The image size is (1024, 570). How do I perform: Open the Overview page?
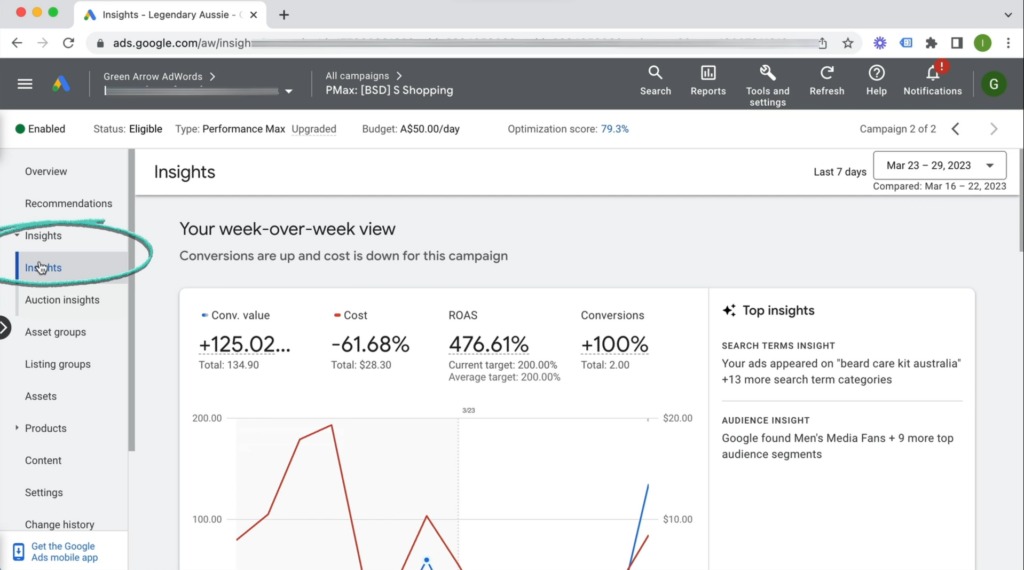point(46,171)
